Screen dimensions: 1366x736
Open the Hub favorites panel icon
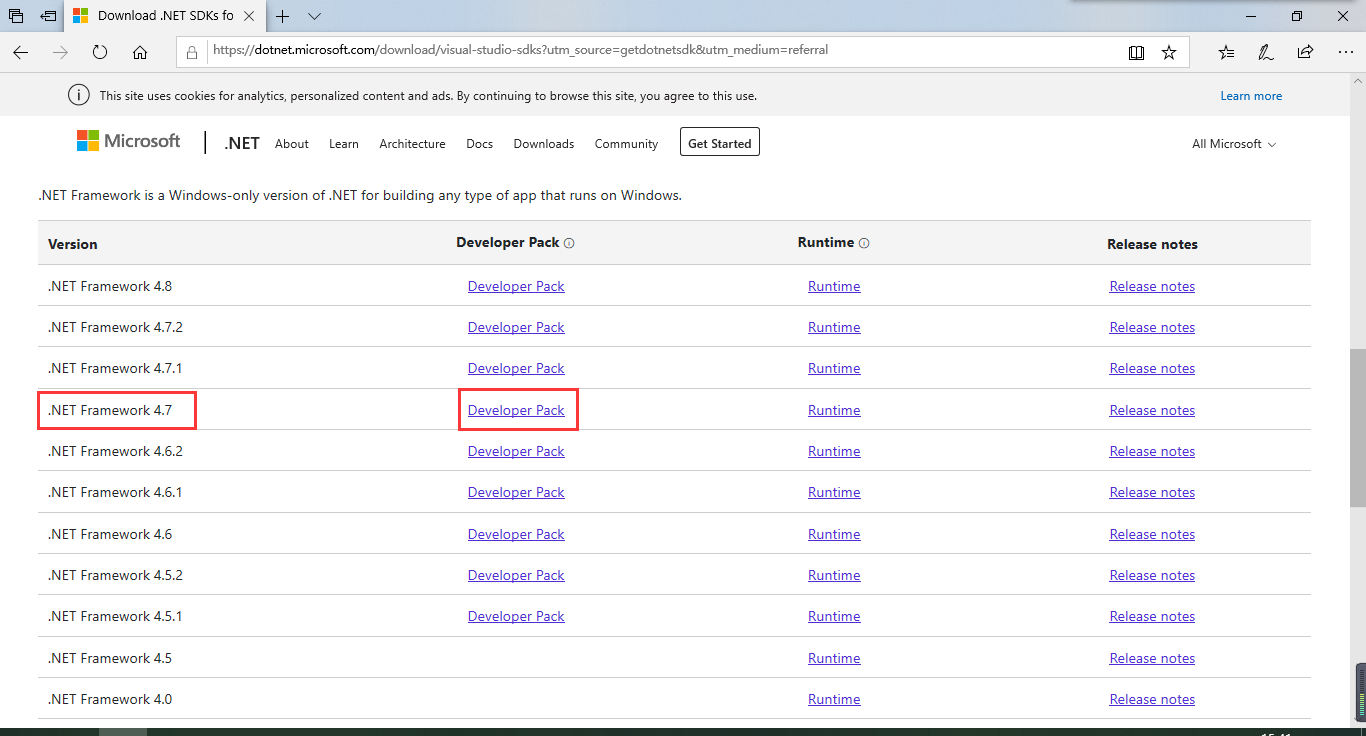[x=1226, y=51]
